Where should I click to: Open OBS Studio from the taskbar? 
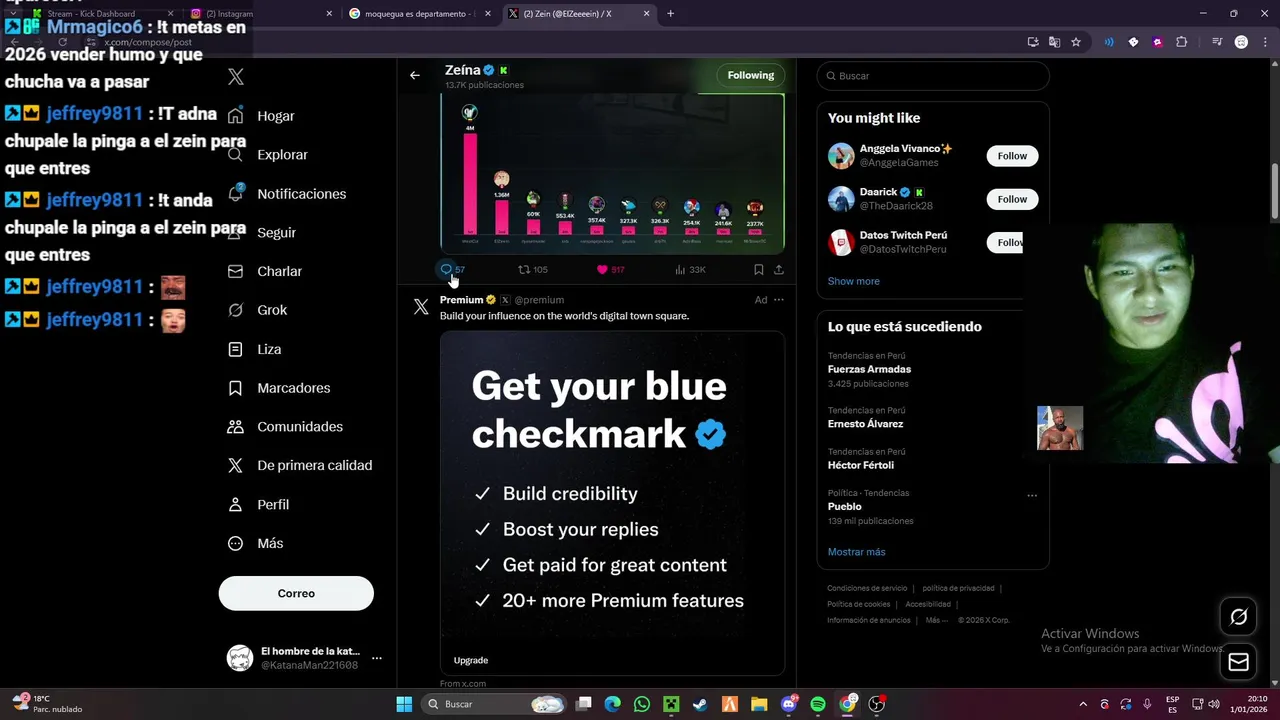point(877,704)
